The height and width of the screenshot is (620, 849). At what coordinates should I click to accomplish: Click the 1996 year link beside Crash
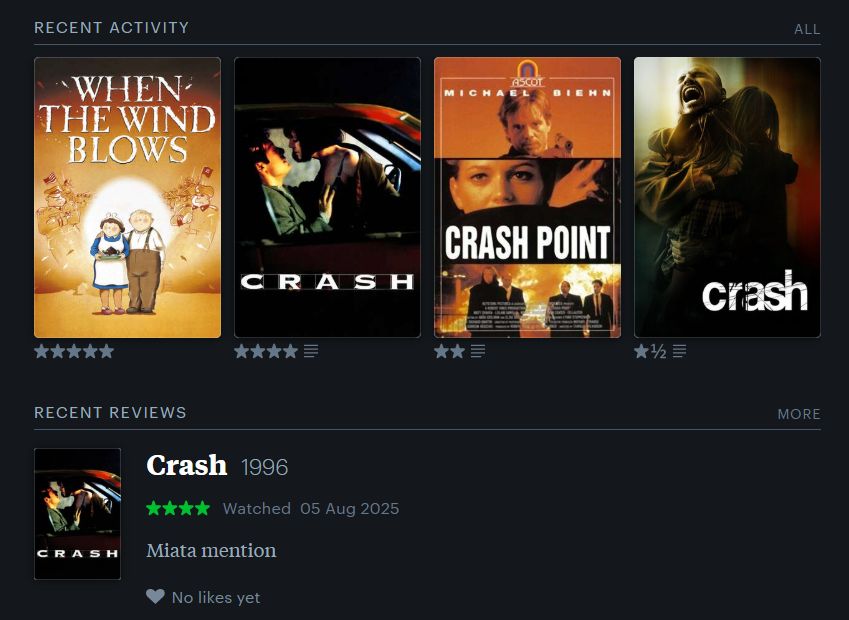click(264, 467)
